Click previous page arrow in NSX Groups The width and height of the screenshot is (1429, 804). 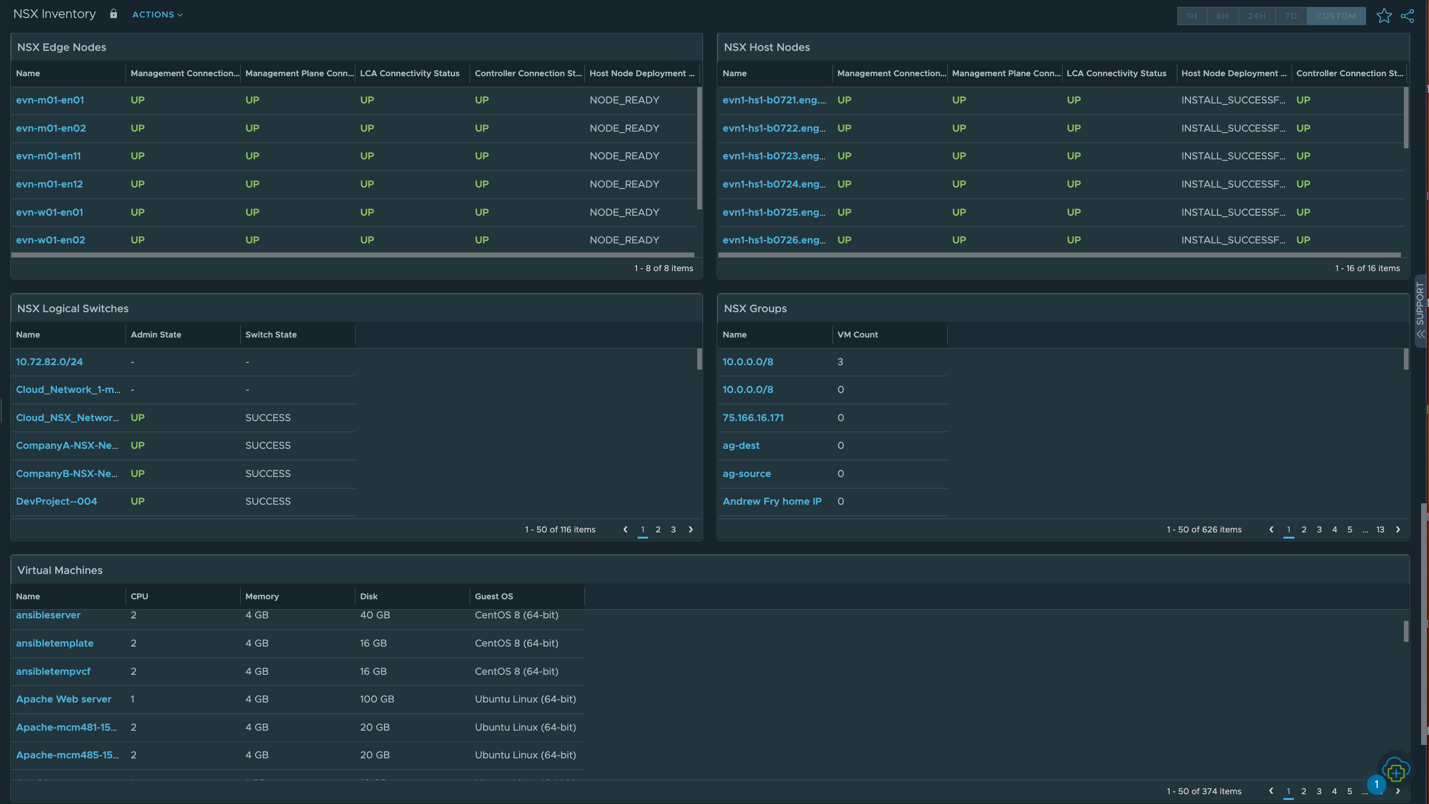(1271, 530)
